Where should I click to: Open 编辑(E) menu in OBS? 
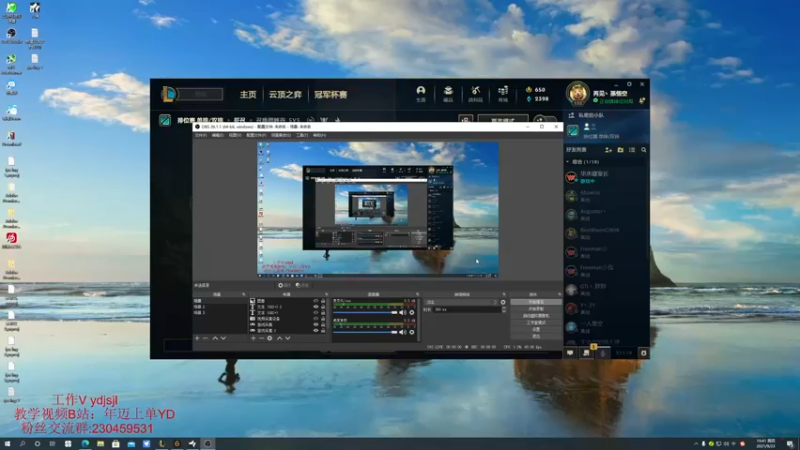[x=218, y=135]
